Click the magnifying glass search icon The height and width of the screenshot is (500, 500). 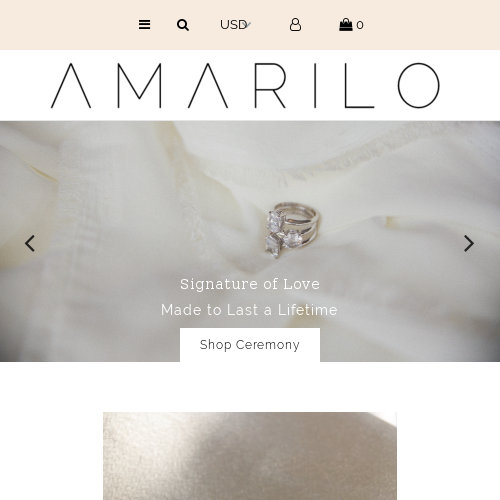pos(183,25)
